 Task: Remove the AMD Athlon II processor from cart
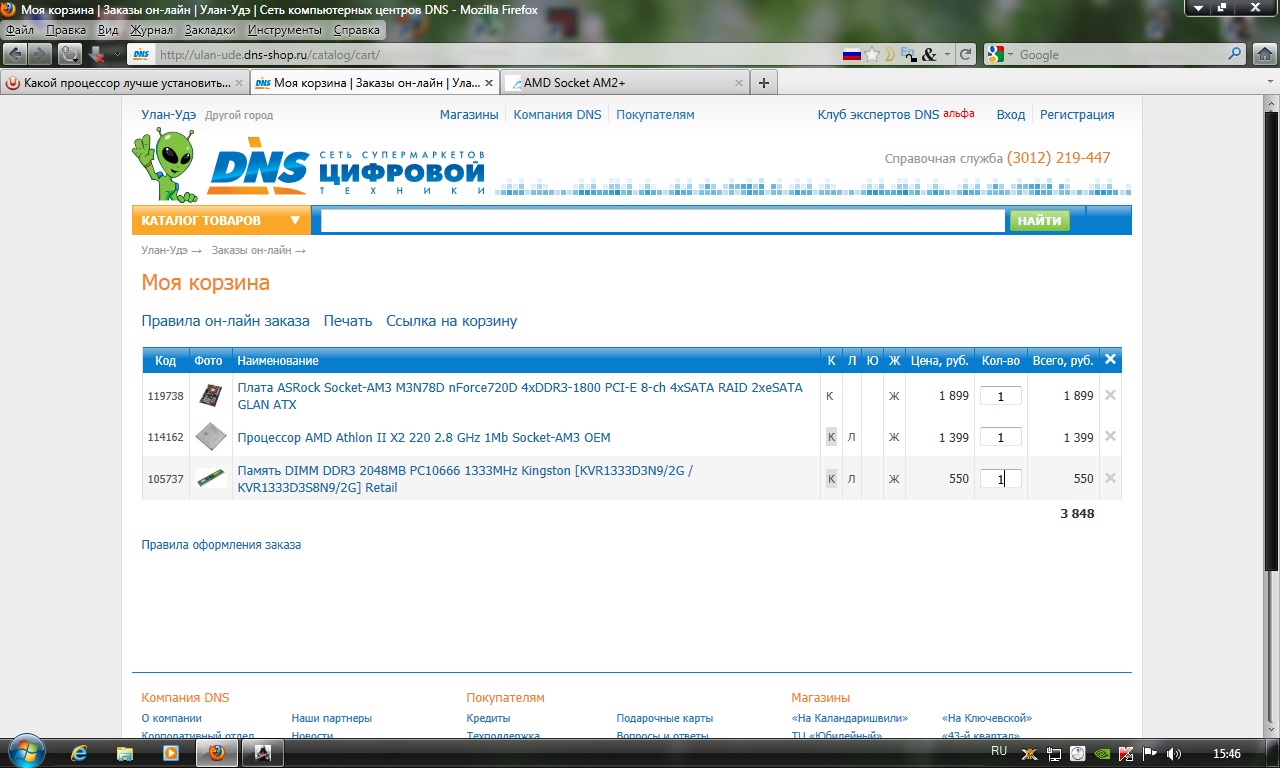[1110, 437]
